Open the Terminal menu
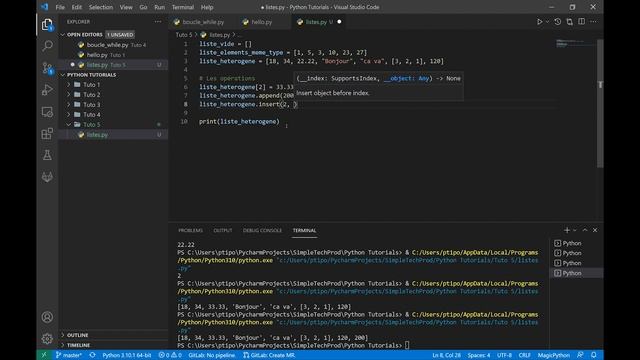The height and width of the screenshot is (360, 640). tap(183, 7)
